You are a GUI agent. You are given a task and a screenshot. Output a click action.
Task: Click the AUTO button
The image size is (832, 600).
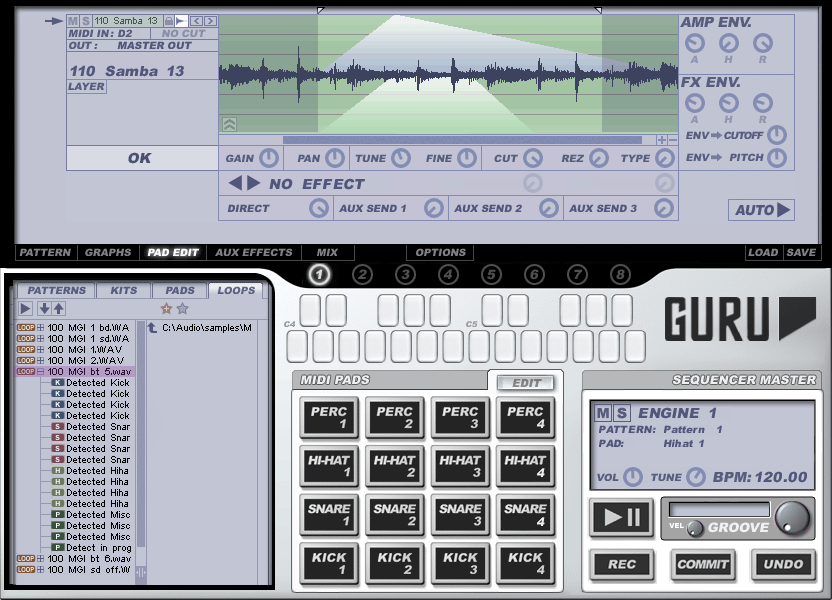click(x=761, y=210)
